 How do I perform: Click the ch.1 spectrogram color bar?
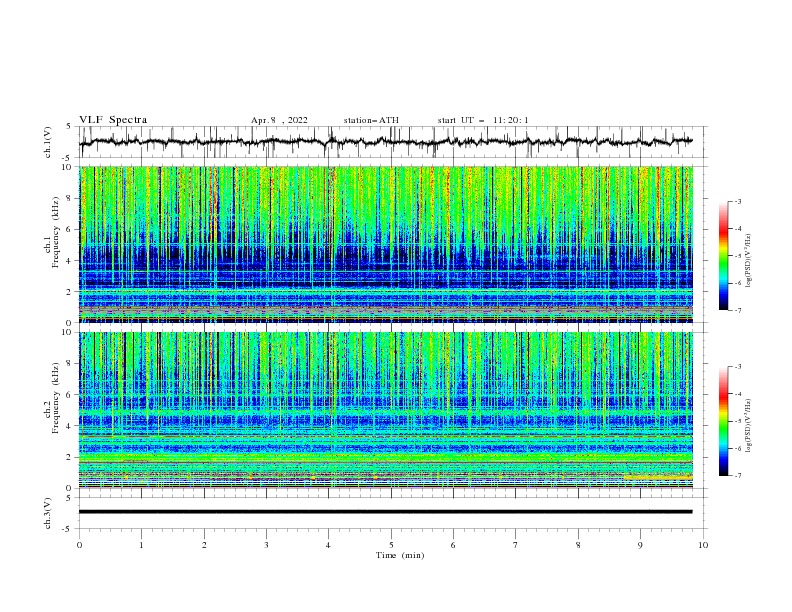[x=723, y=256]
